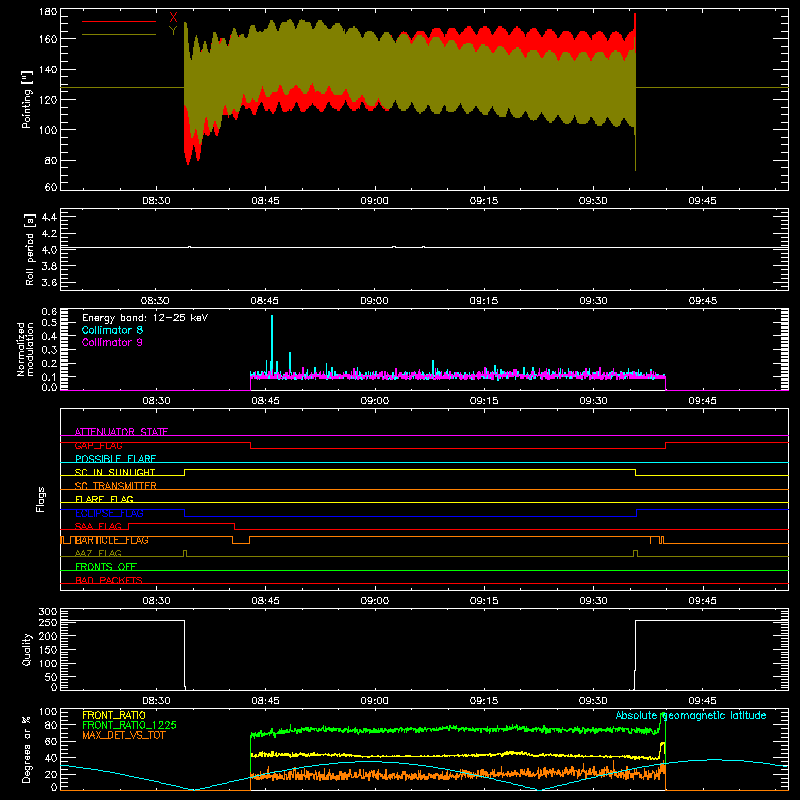800x800 pixels.
Task: Click the 'Absolute geomagnetic latitude' label
Action: coord(691,715)
